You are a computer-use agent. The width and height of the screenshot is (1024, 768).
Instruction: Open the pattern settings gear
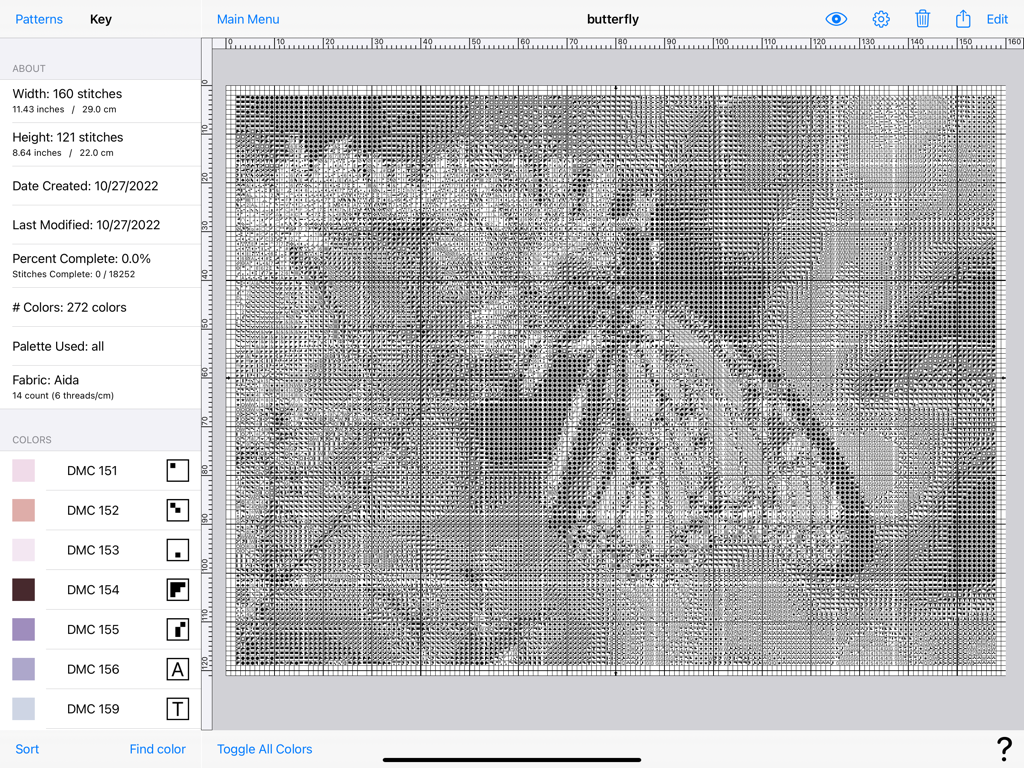pyautogui.click(x=880, y=18)
